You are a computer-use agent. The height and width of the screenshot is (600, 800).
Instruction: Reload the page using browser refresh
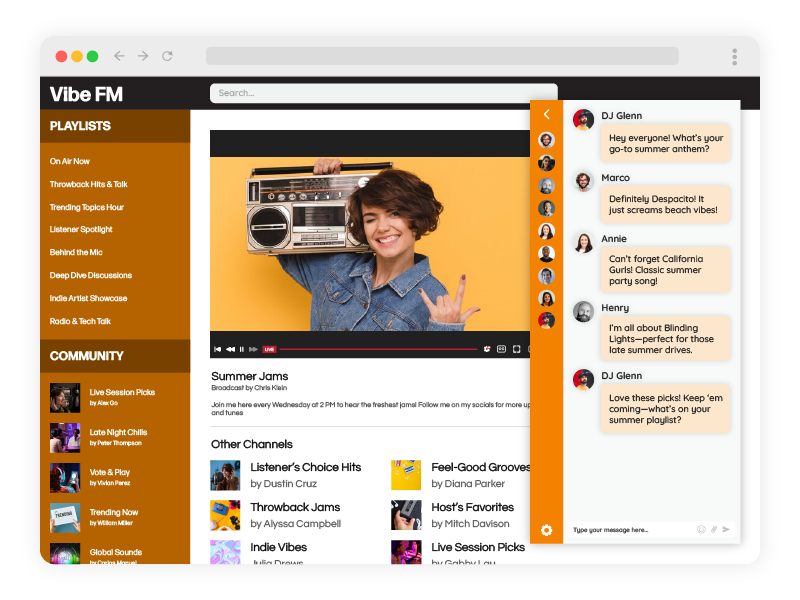167,56
